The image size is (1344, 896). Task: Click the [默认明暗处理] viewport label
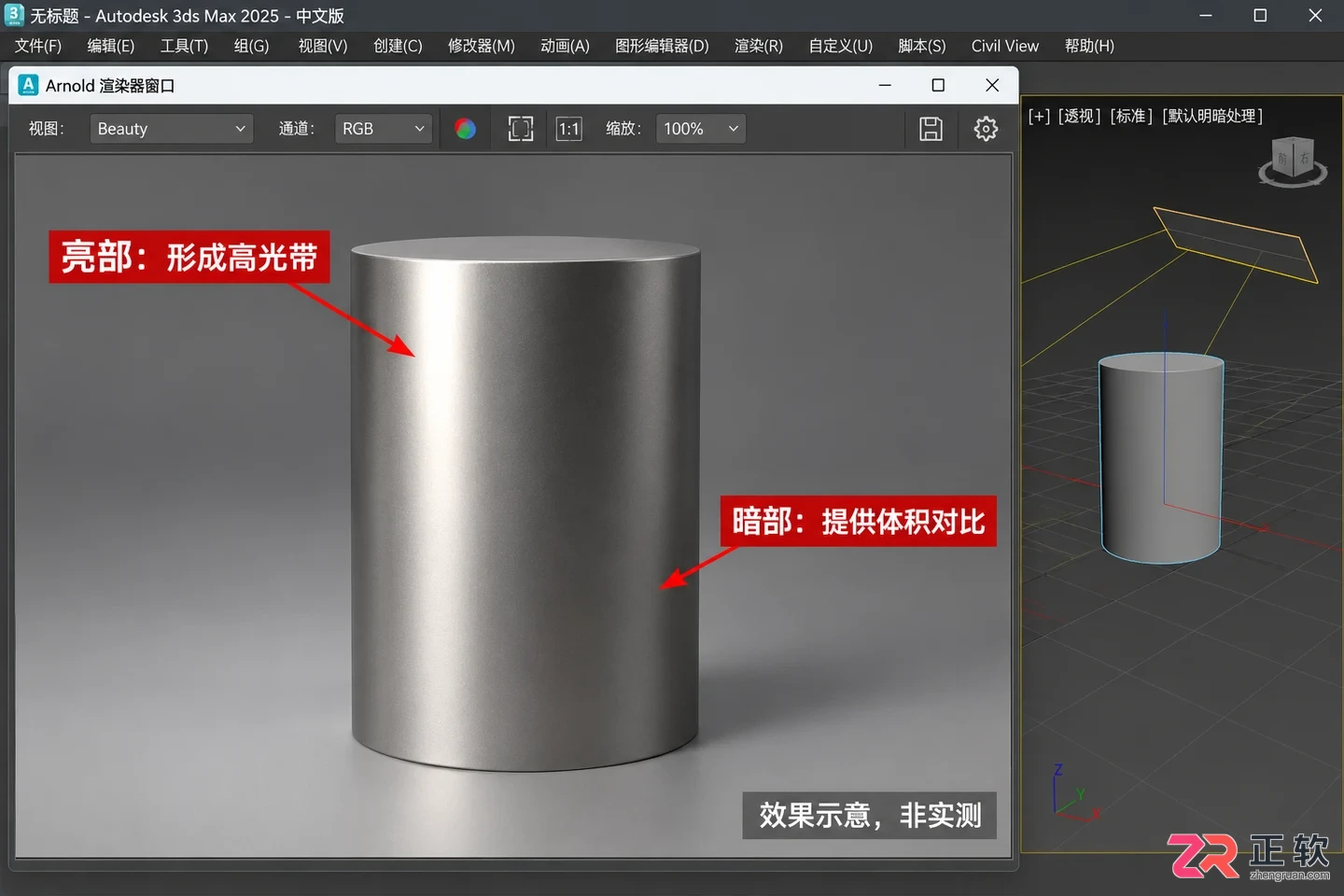tap(1211, 116)
